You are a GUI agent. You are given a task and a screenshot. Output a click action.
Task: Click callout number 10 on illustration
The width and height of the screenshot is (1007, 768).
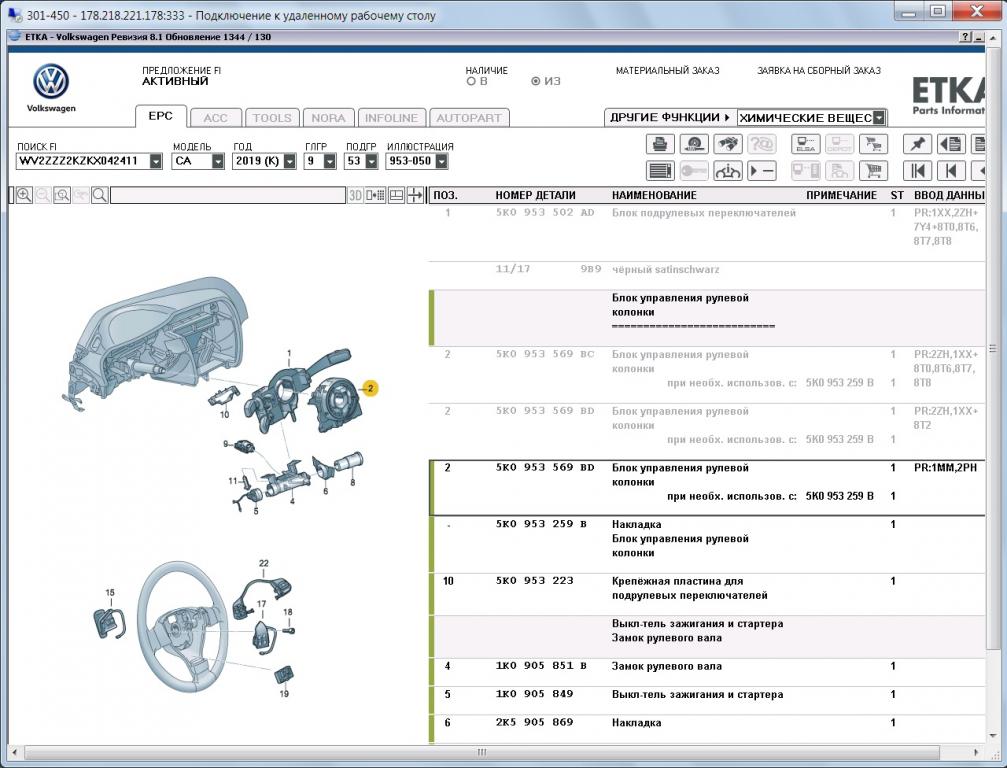(x=224, y=414)
